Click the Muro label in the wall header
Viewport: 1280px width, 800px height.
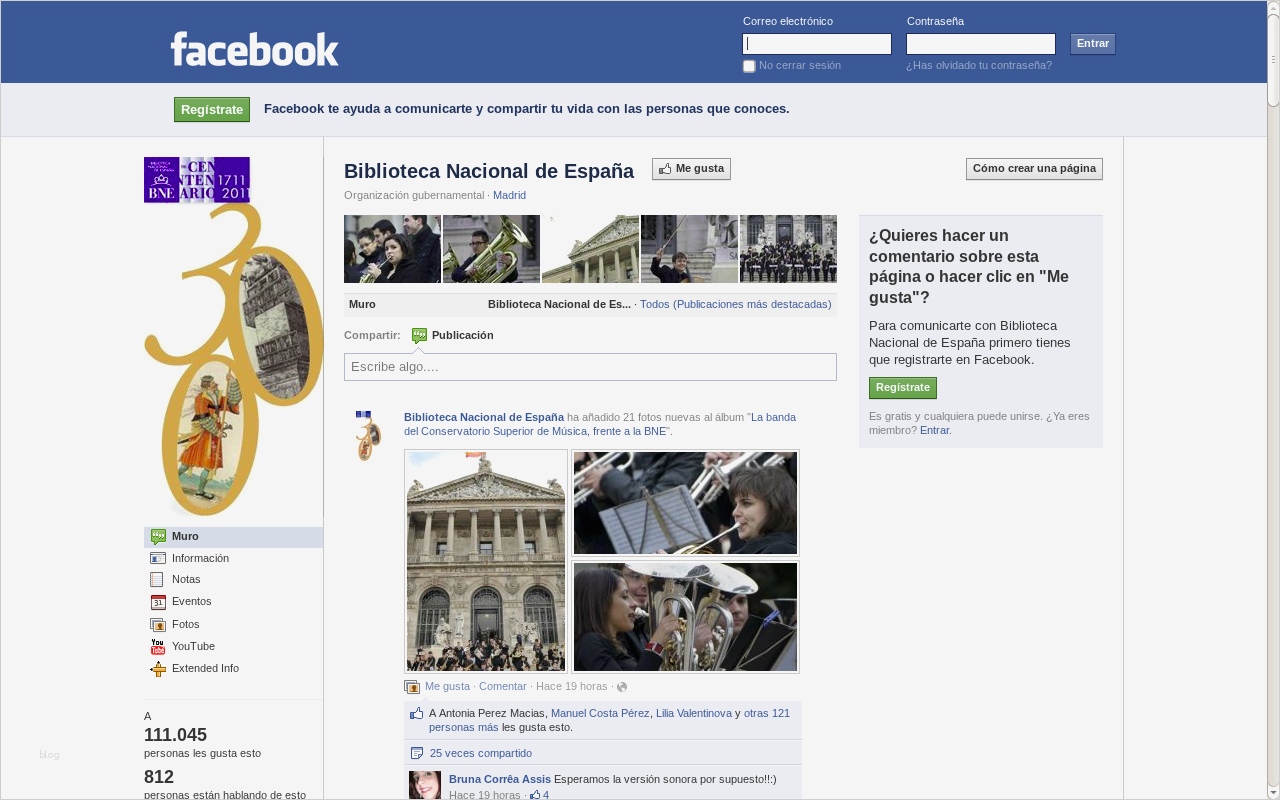tap(362, 304)
